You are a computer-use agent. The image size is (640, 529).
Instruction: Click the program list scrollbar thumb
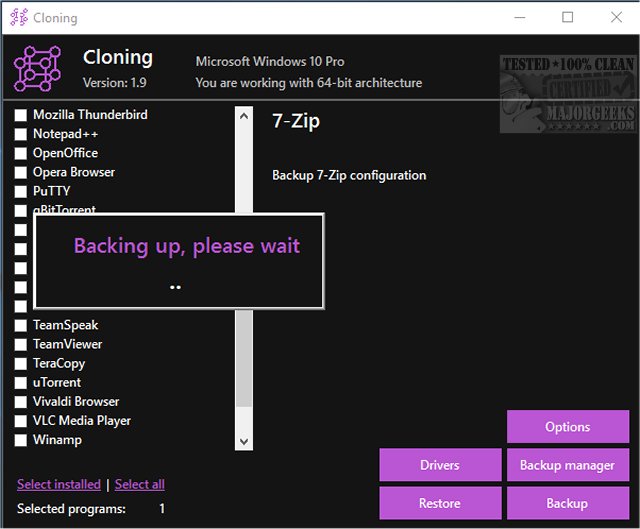click(x=244, y=358)
